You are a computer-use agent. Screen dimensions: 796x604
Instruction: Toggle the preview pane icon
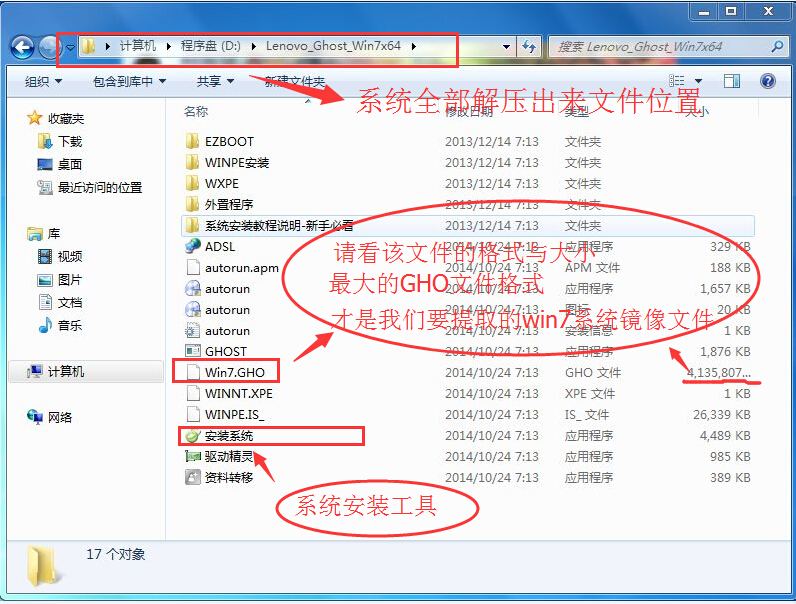tap(732, 81)
